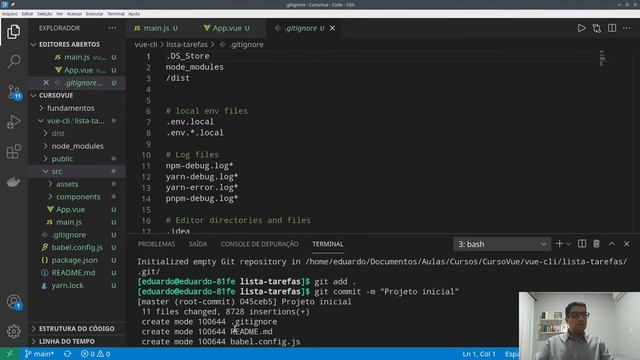Open the Problemas panel tab
Screen dimensions: 640x360
[156, 244]
